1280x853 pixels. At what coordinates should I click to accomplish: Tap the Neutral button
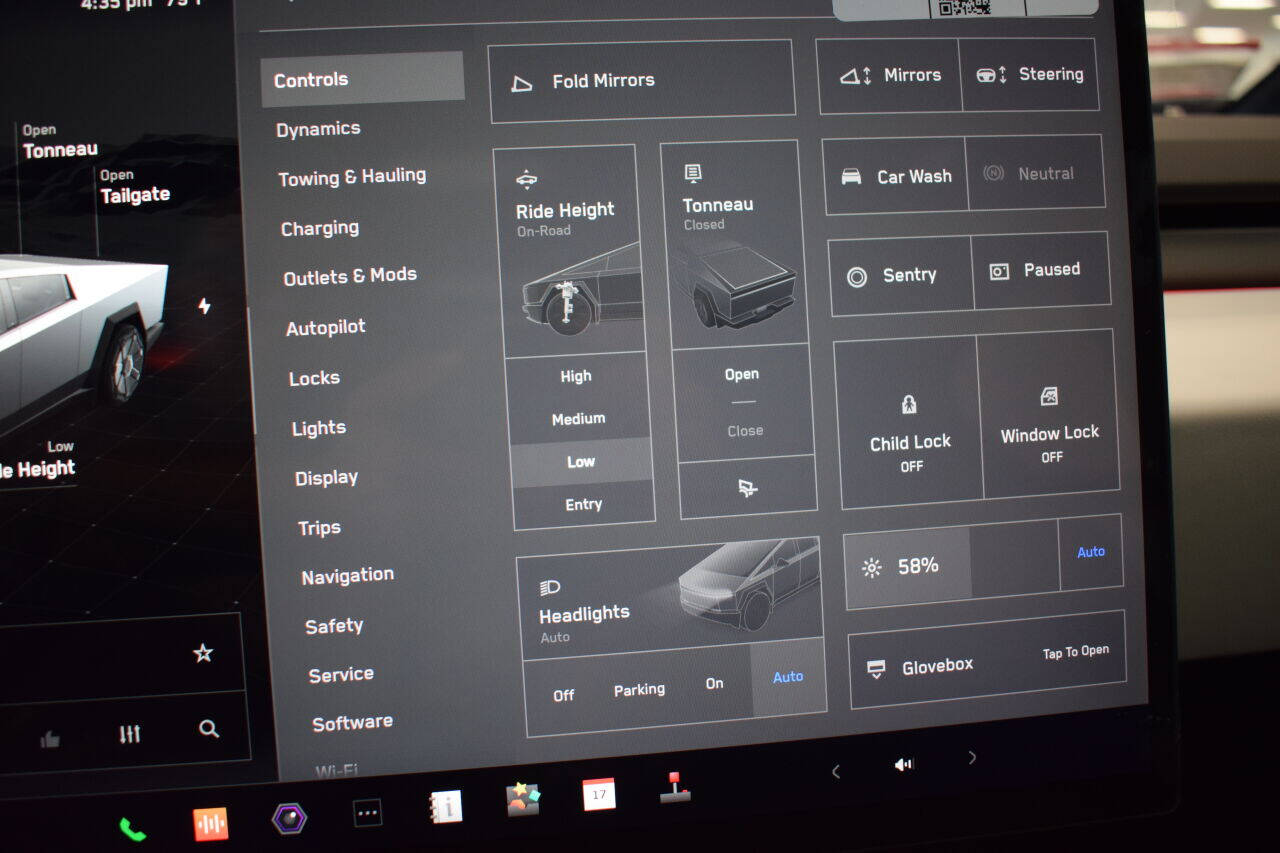[x=1035, y=173]
